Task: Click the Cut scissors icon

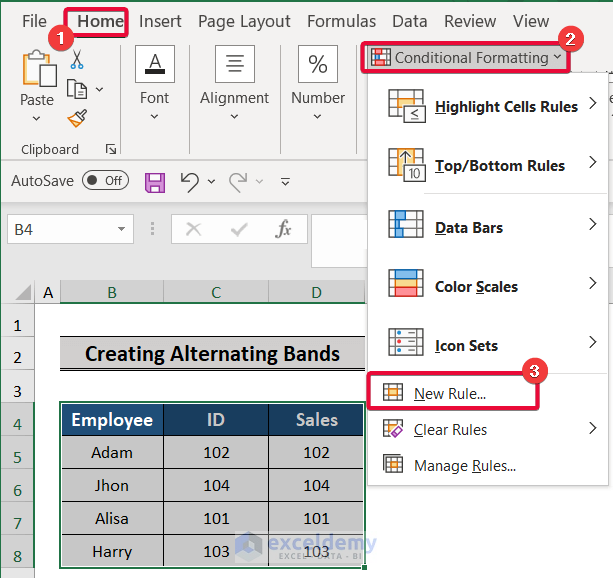Action: [x=77, y=59]
